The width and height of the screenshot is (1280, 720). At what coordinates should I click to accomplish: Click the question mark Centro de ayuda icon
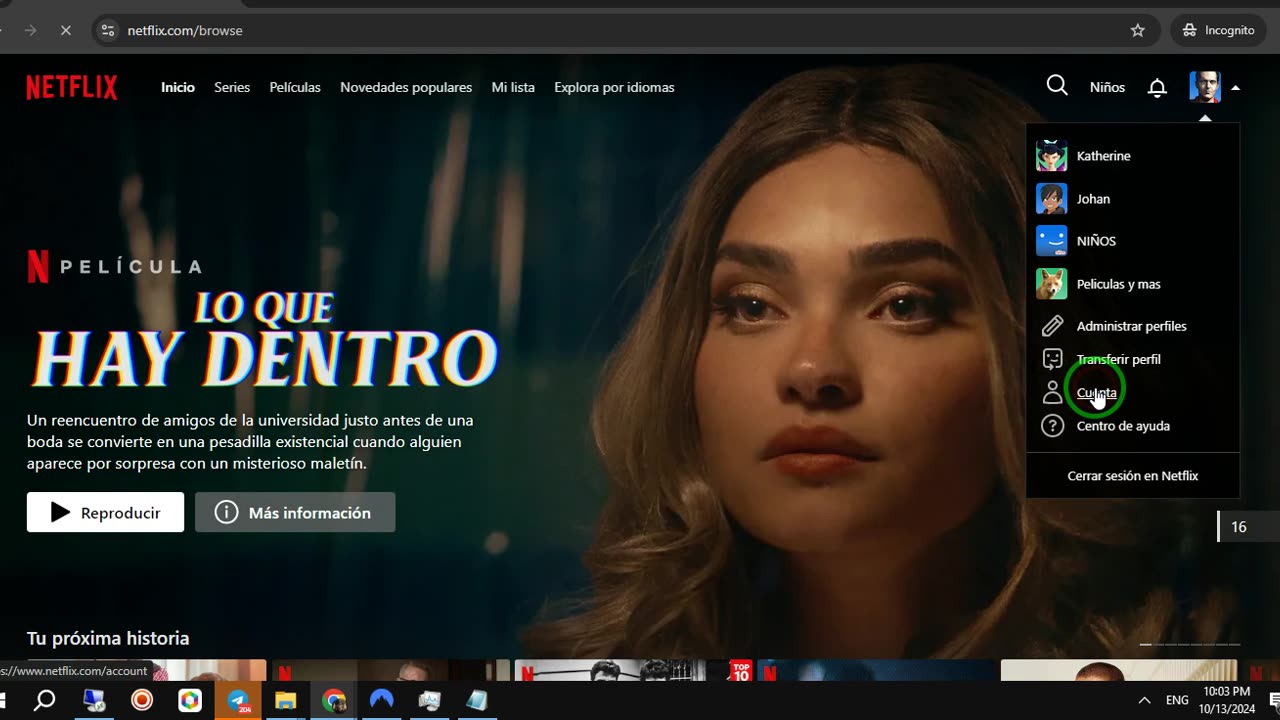click(1052, 426)
